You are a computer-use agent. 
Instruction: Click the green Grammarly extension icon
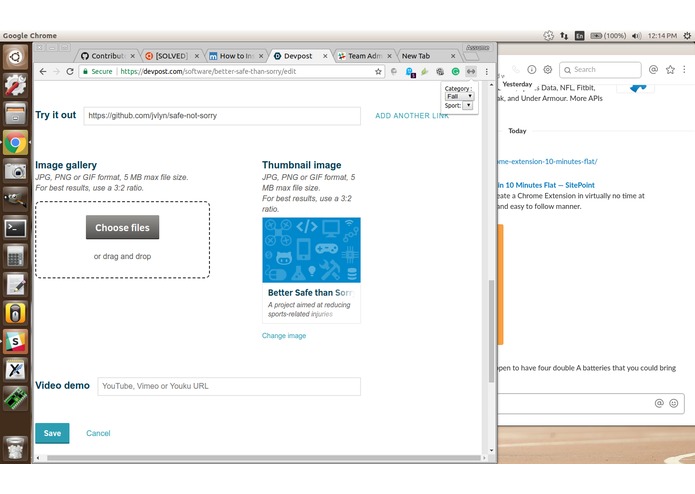pyautogui.click(x=455, y=71)
